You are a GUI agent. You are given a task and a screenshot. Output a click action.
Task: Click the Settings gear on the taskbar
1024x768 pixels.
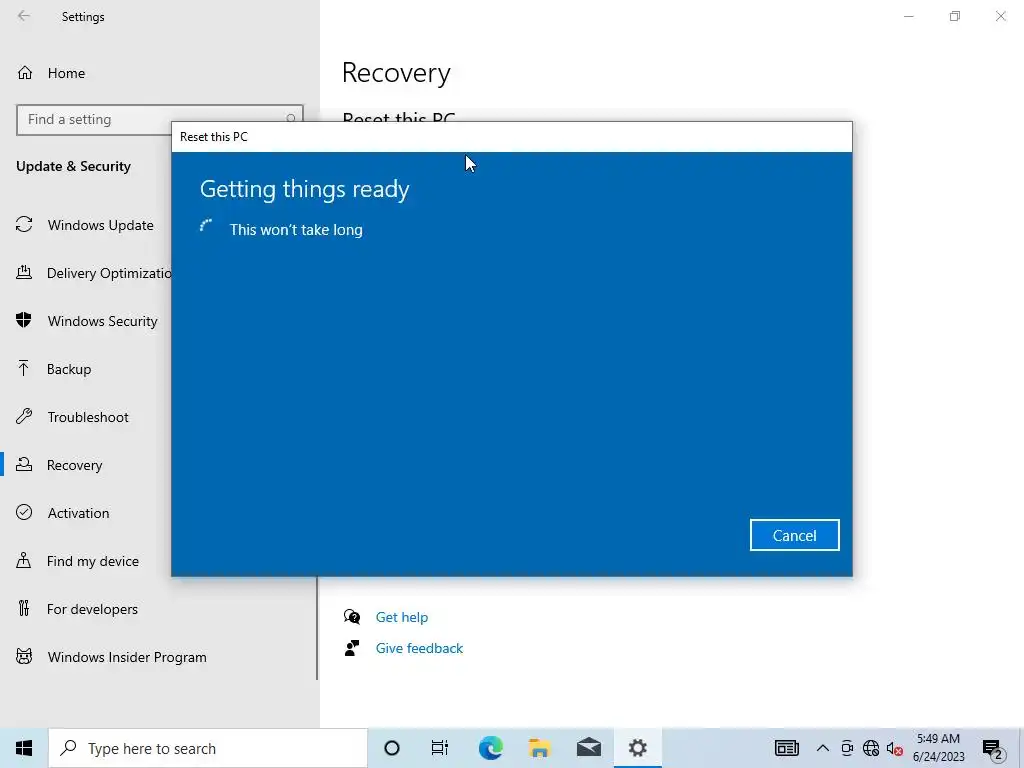637,748
